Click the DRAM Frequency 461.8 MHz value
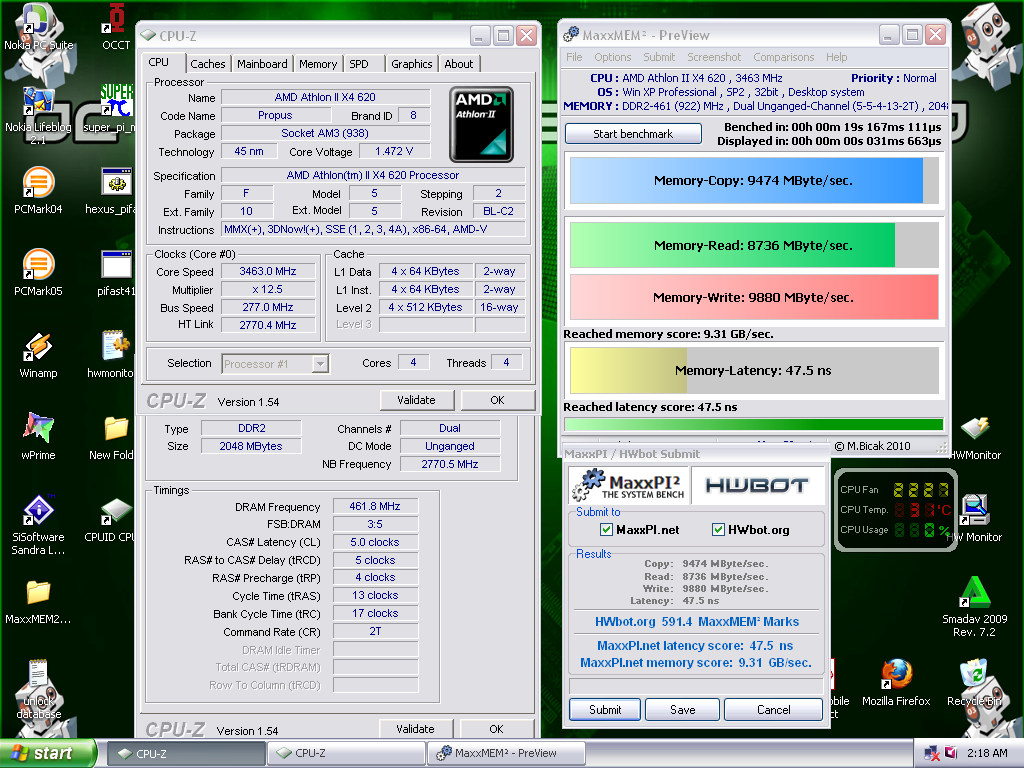The height and width of the screenshot is (768, 1024). (x=375, y=506)
